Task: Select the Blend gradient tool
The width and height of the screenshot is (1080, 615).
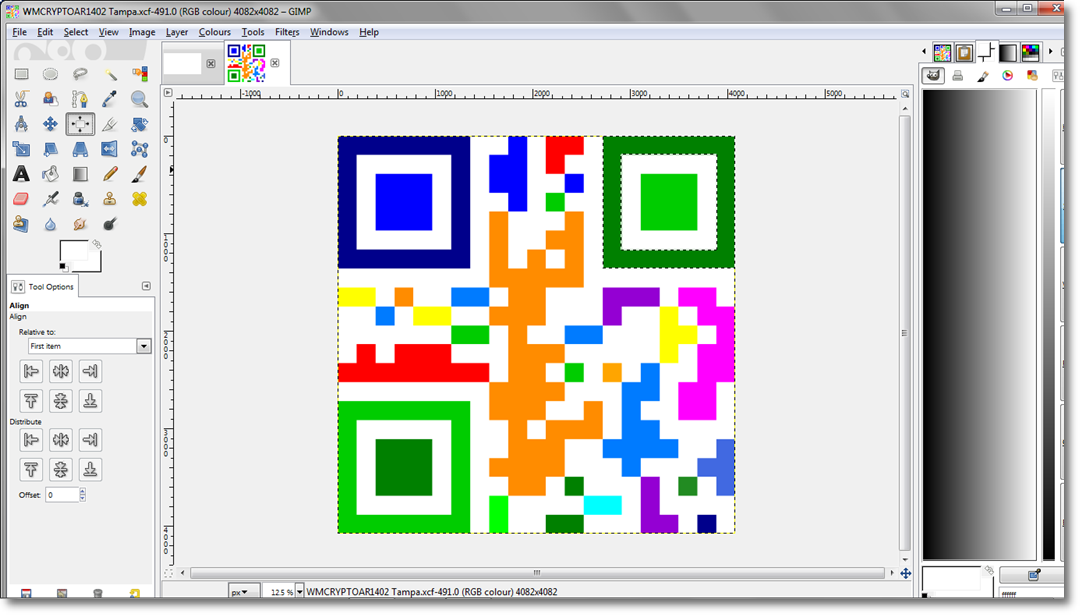Action: click(80, 174)
